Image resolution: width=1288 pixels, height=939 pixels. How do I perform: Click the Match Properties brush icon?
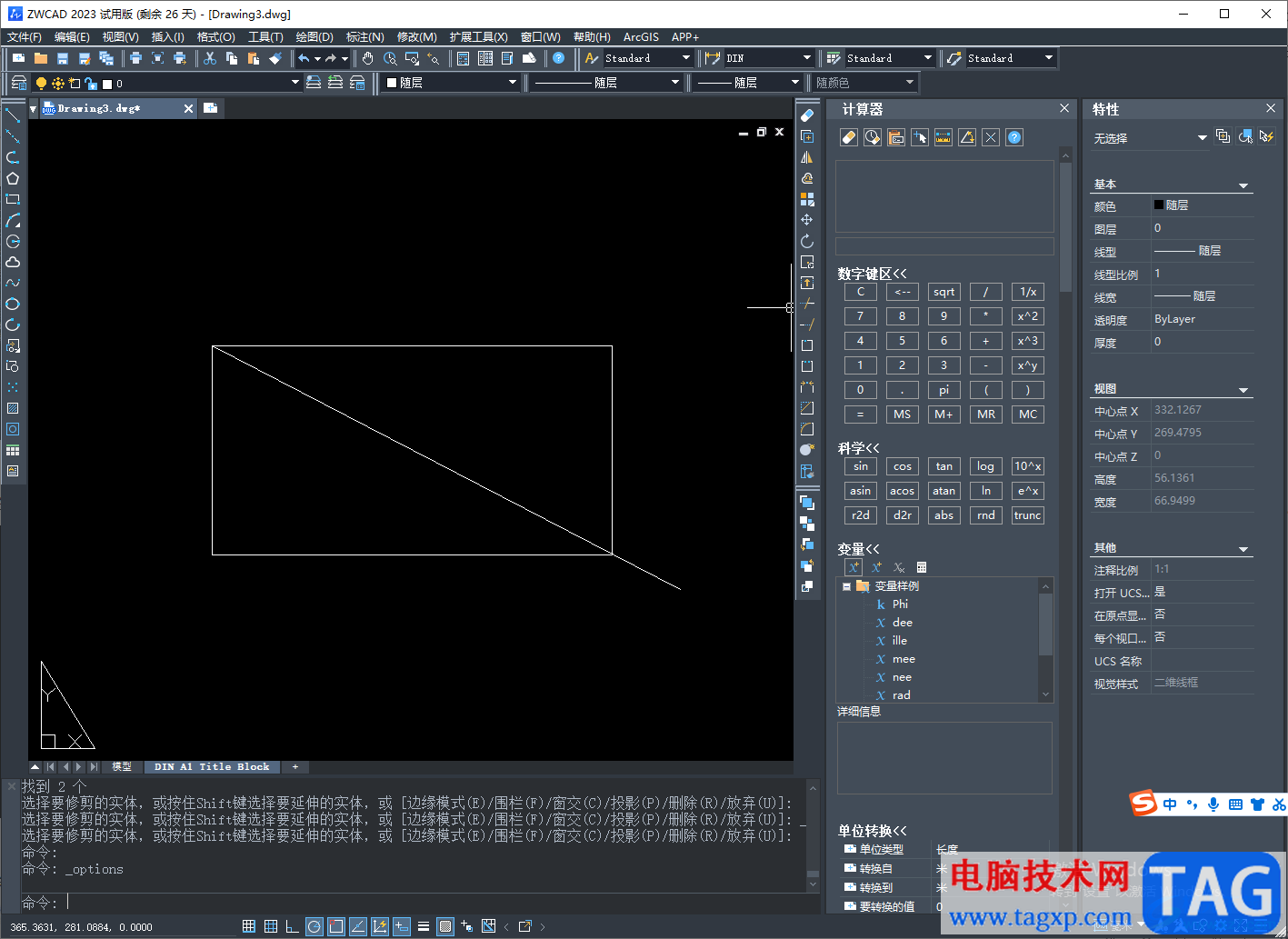[275, 58]
